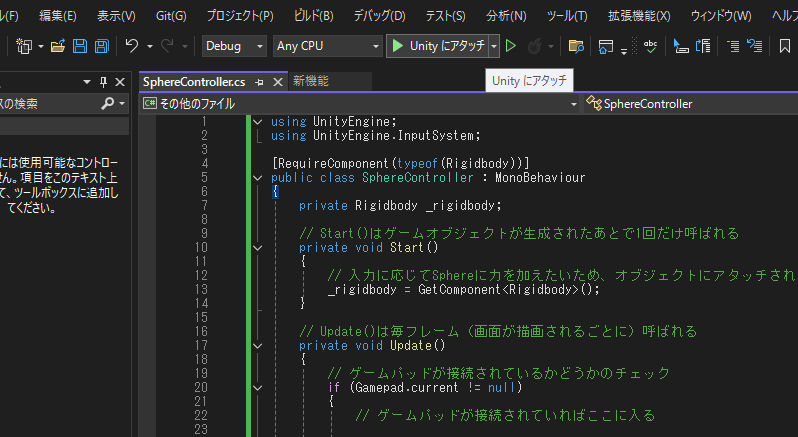
Task: Click the Save file icon
Action: (x=78, y=46)
